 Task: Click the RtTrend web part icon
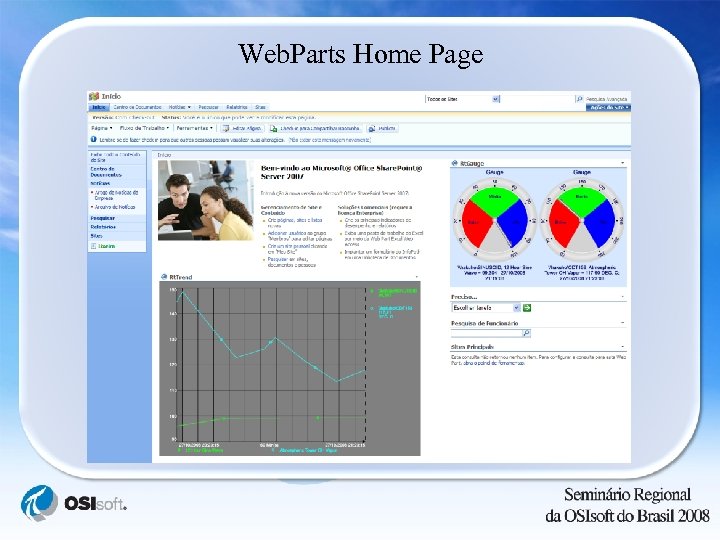(164, 277)
